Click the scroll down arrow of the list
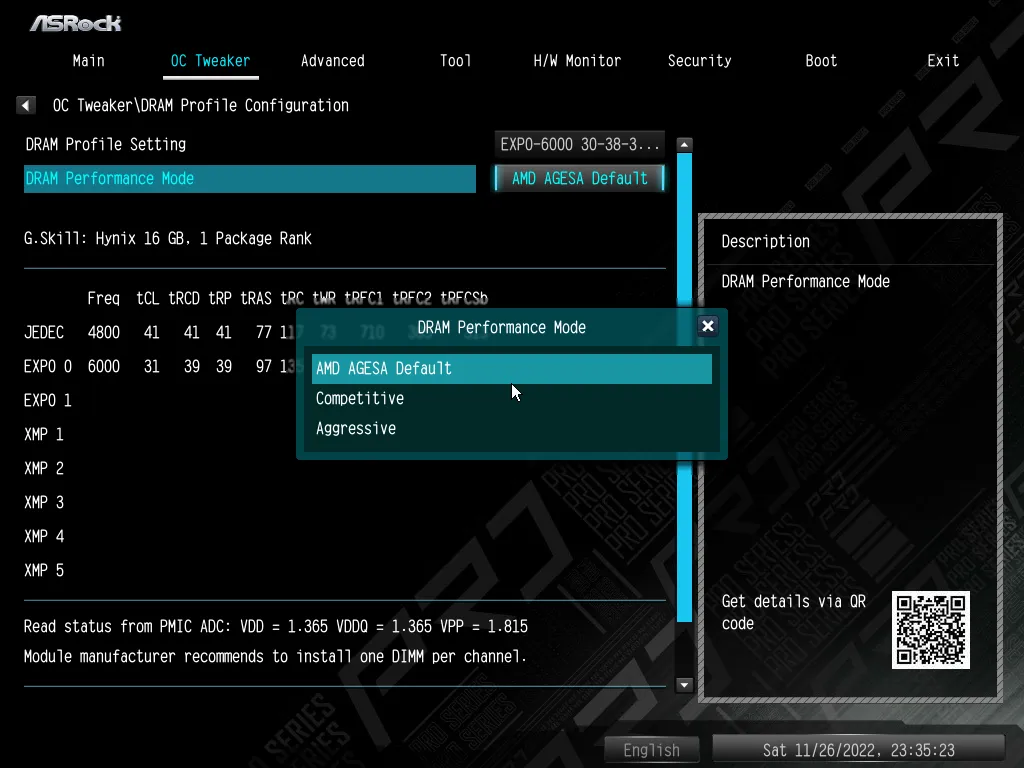Viewport: 1024px width, 768px height. (684, 685)
